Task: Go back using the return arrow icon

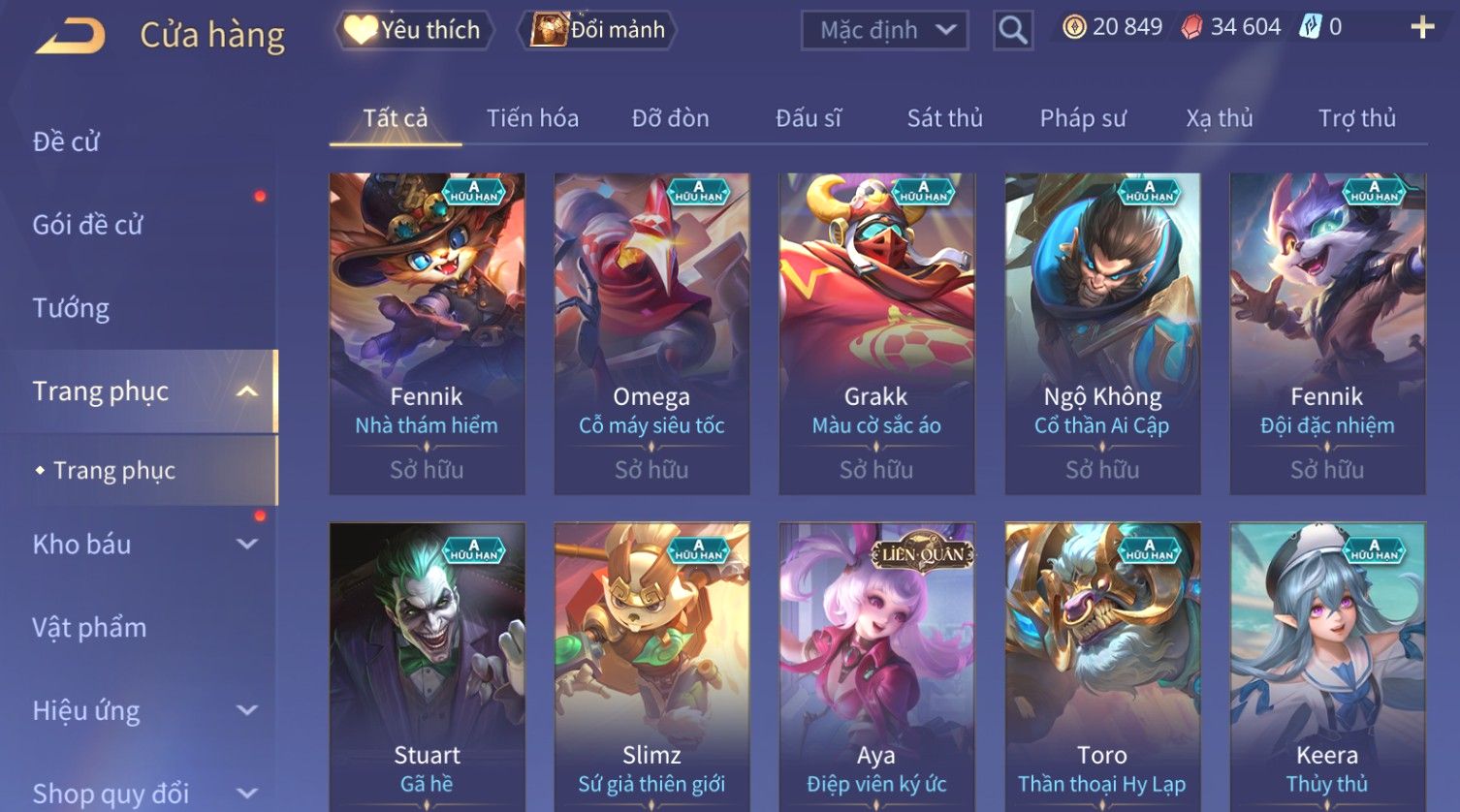Action: click(70, 37)
